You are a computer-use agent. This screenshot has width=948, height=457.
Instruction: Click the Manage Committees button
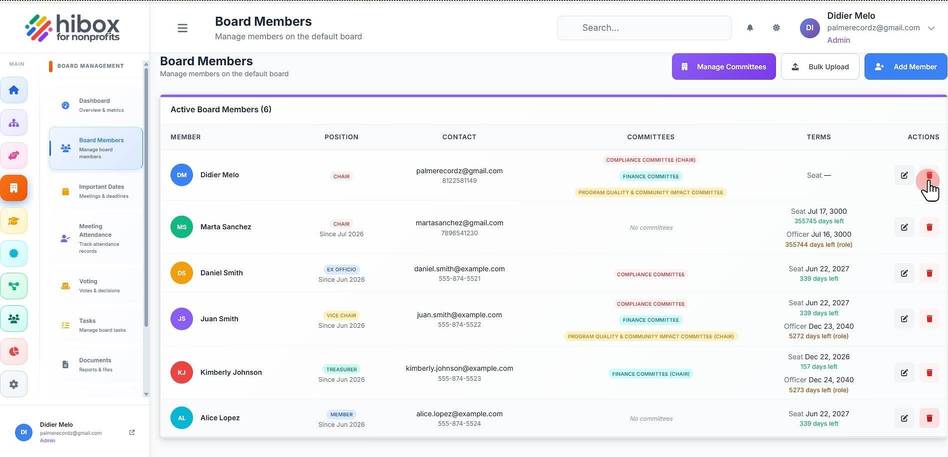[724, 66]
